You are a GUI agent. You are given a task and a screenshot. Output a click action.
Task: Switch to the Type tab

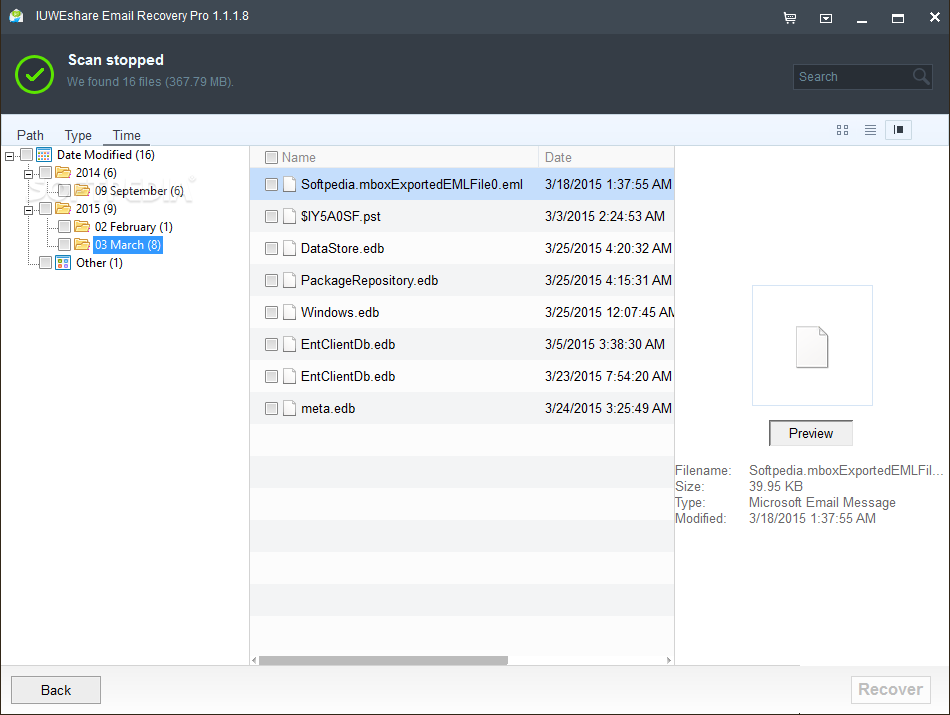pos(78,135)
